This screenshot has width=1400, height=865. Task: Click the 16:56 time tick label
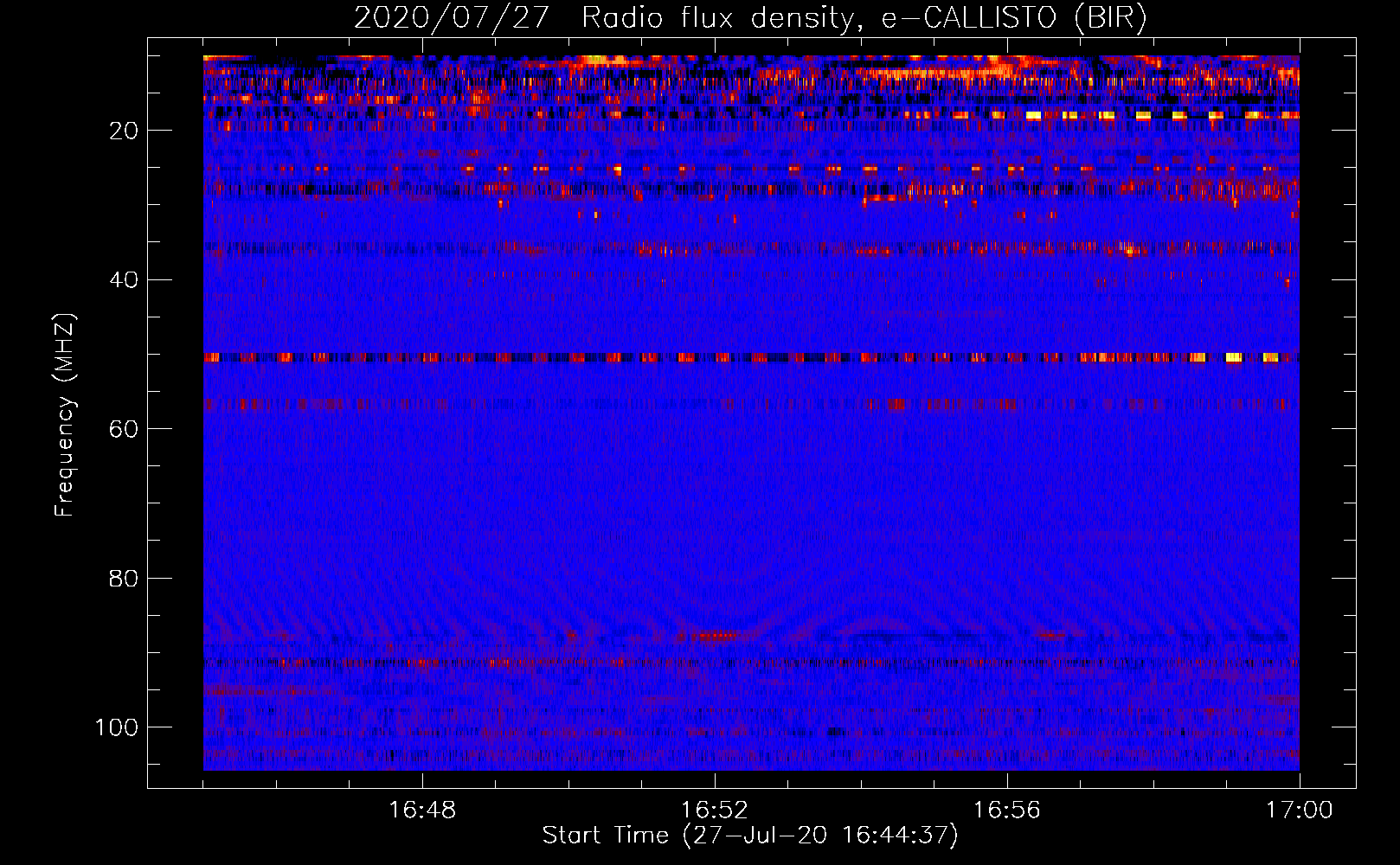(x=1007, y=811)
